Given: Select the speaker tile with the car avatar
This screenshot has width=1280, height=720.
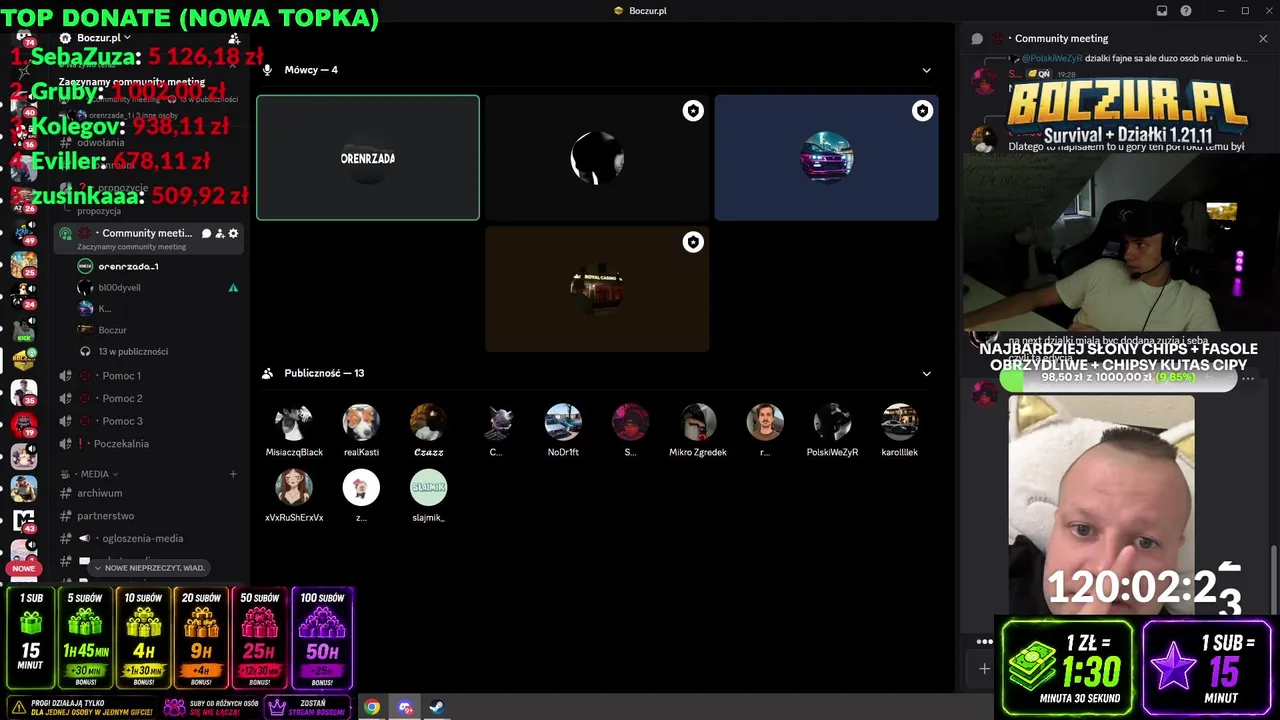Looking at the screenshot, I should point(826,158).
